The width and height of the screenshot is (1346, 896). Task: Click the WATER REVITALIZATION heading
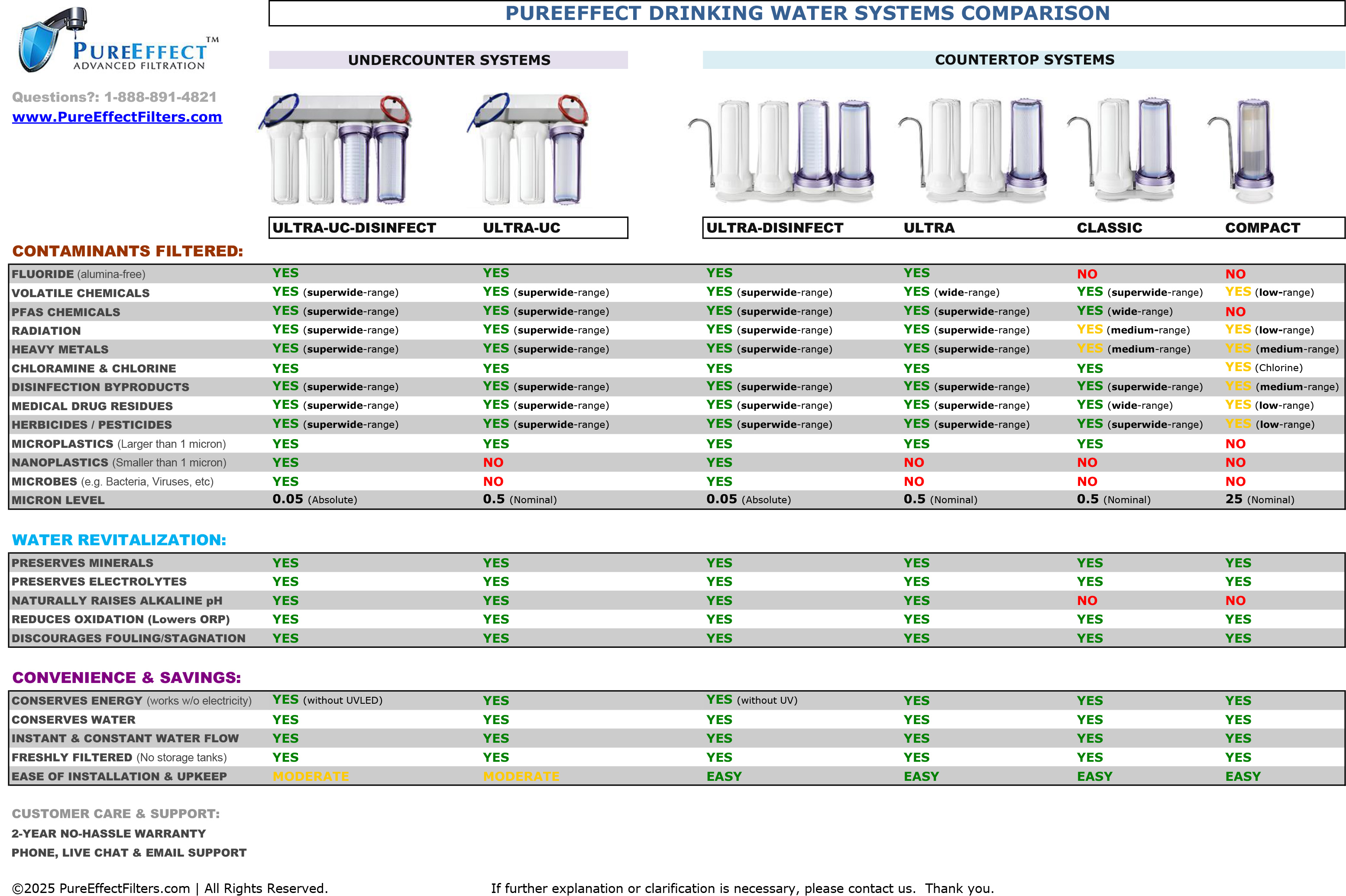click(119, 540)
